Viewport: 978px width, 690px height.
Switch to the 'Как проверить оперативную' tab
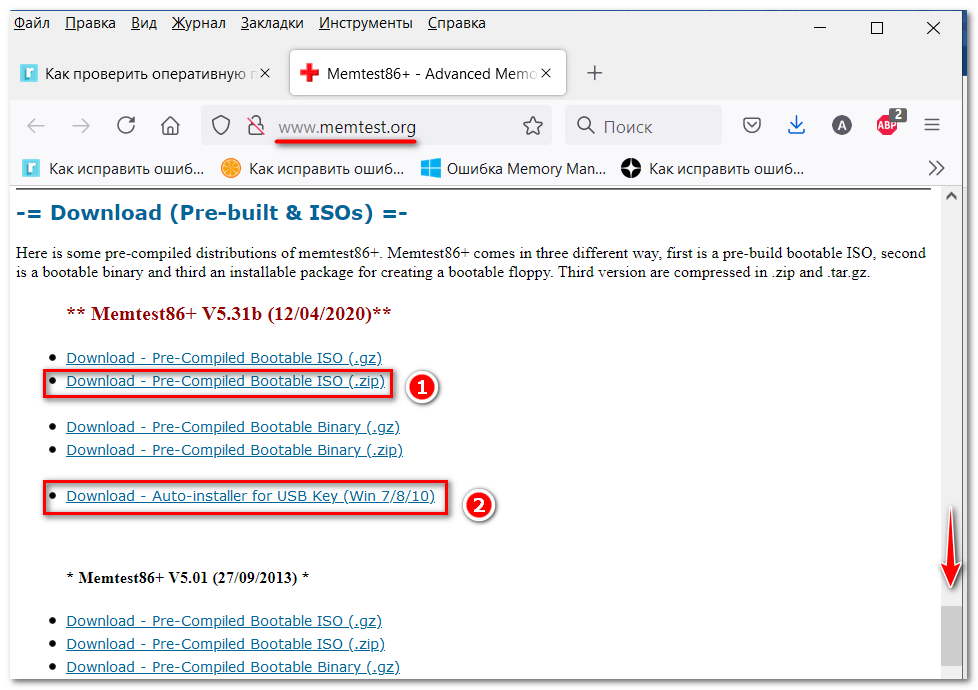(146, 73)
